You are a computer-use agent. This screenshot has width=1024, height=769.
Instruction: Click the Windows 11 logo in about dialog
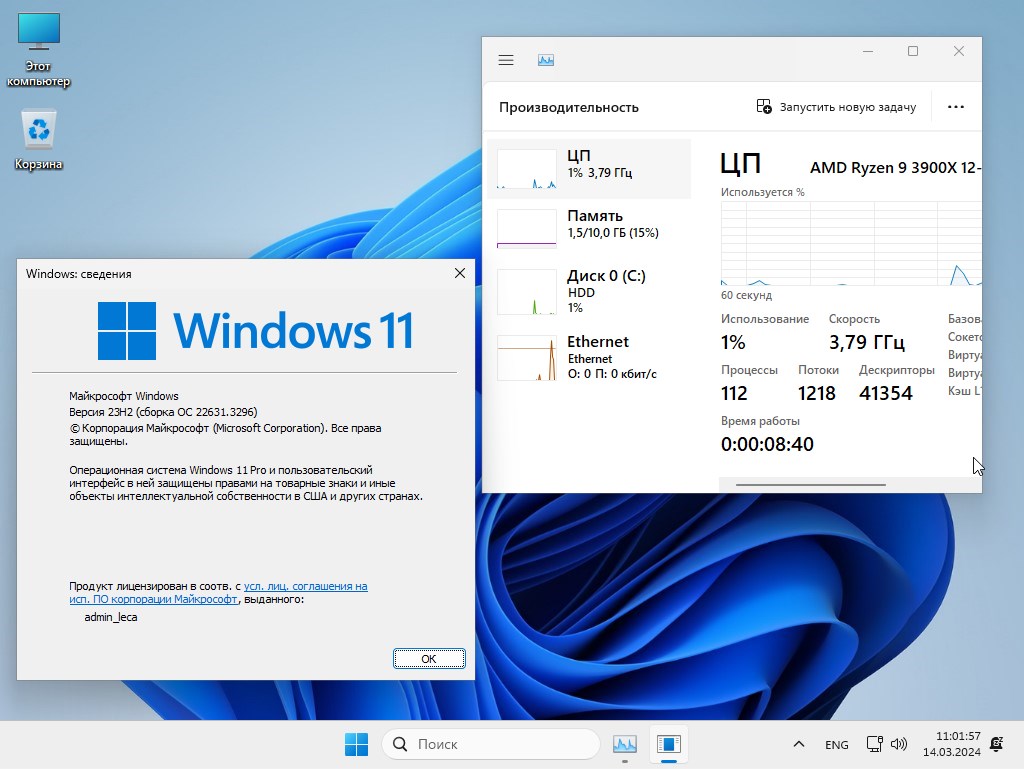(255, 330)
